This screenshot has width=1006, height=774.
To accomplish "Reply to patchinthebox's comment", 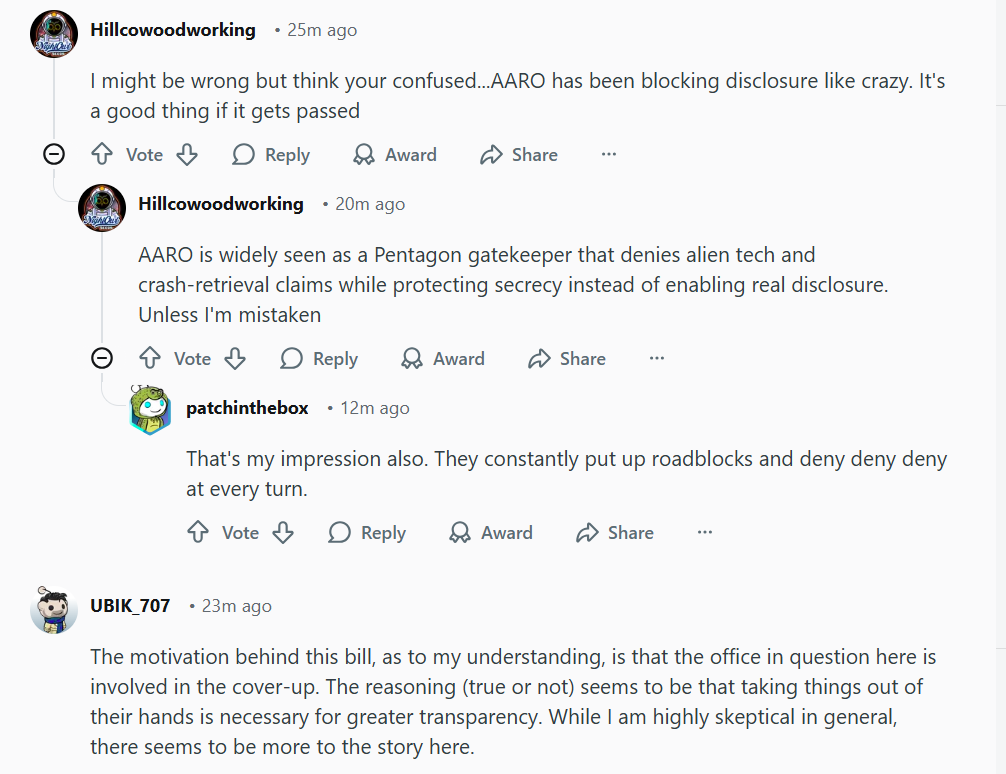I will [x=367, y=533].
